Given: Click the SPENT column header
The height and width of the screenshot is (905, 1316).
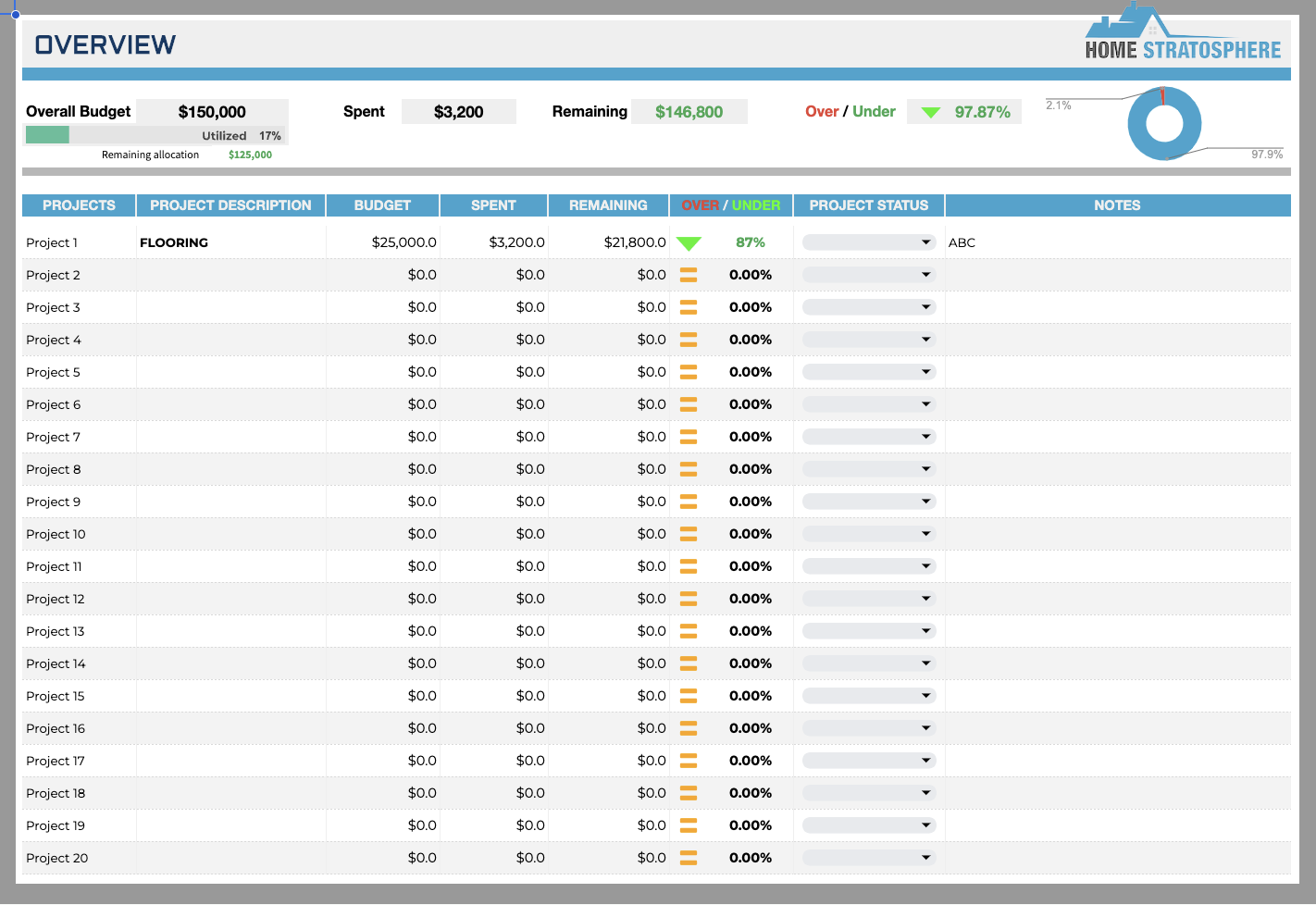Looking at the screenshot, I should pos(493,205).
